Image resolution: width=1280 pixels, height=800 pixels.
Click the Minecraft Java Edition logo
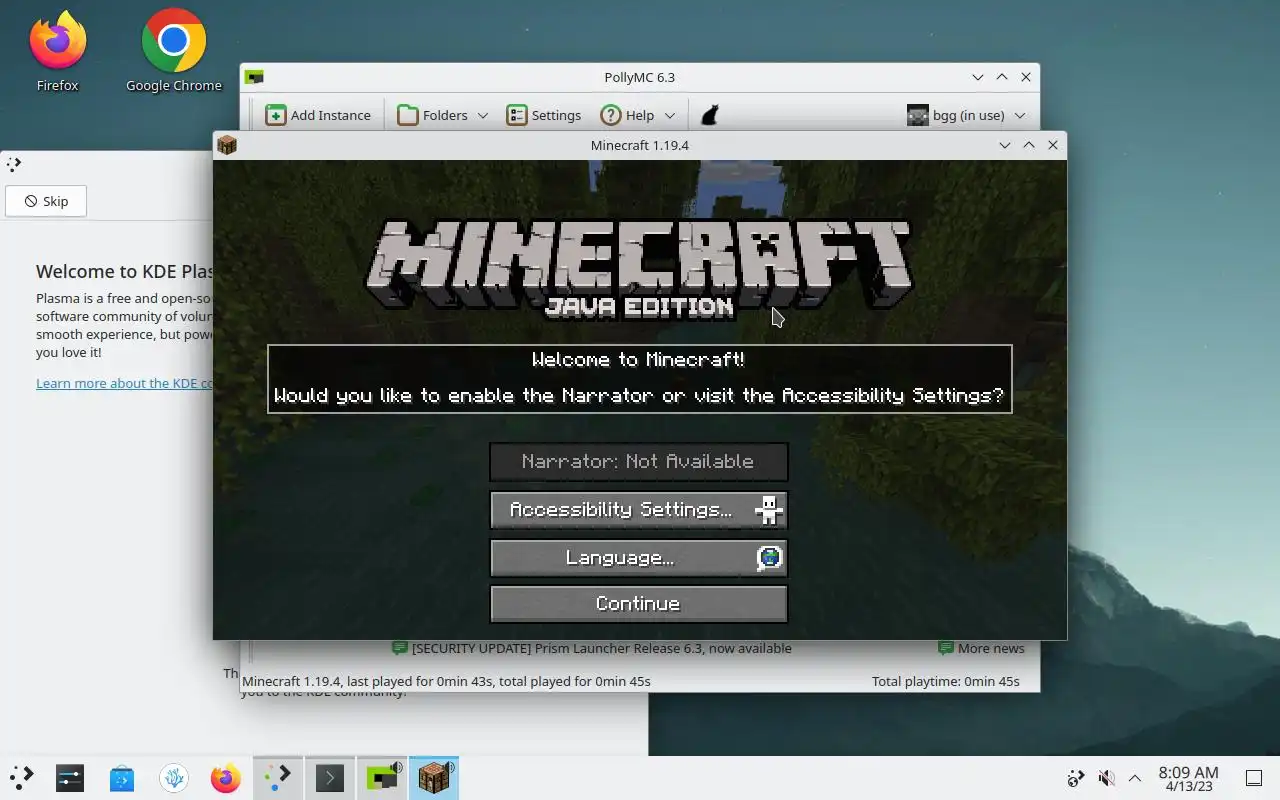[x=639, y=268]
